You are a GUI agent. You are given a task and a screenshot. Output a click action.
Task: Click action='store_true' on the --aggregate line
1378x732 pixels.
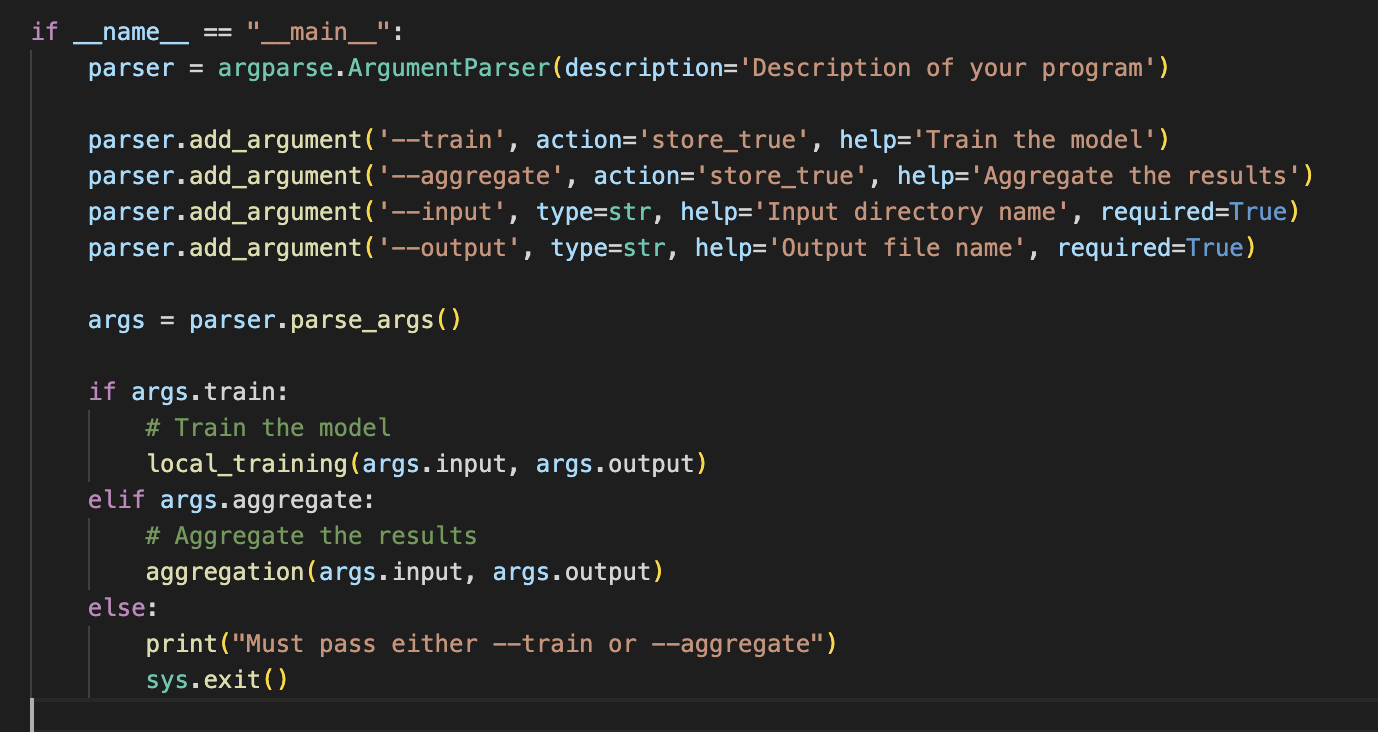coord(731,176)
